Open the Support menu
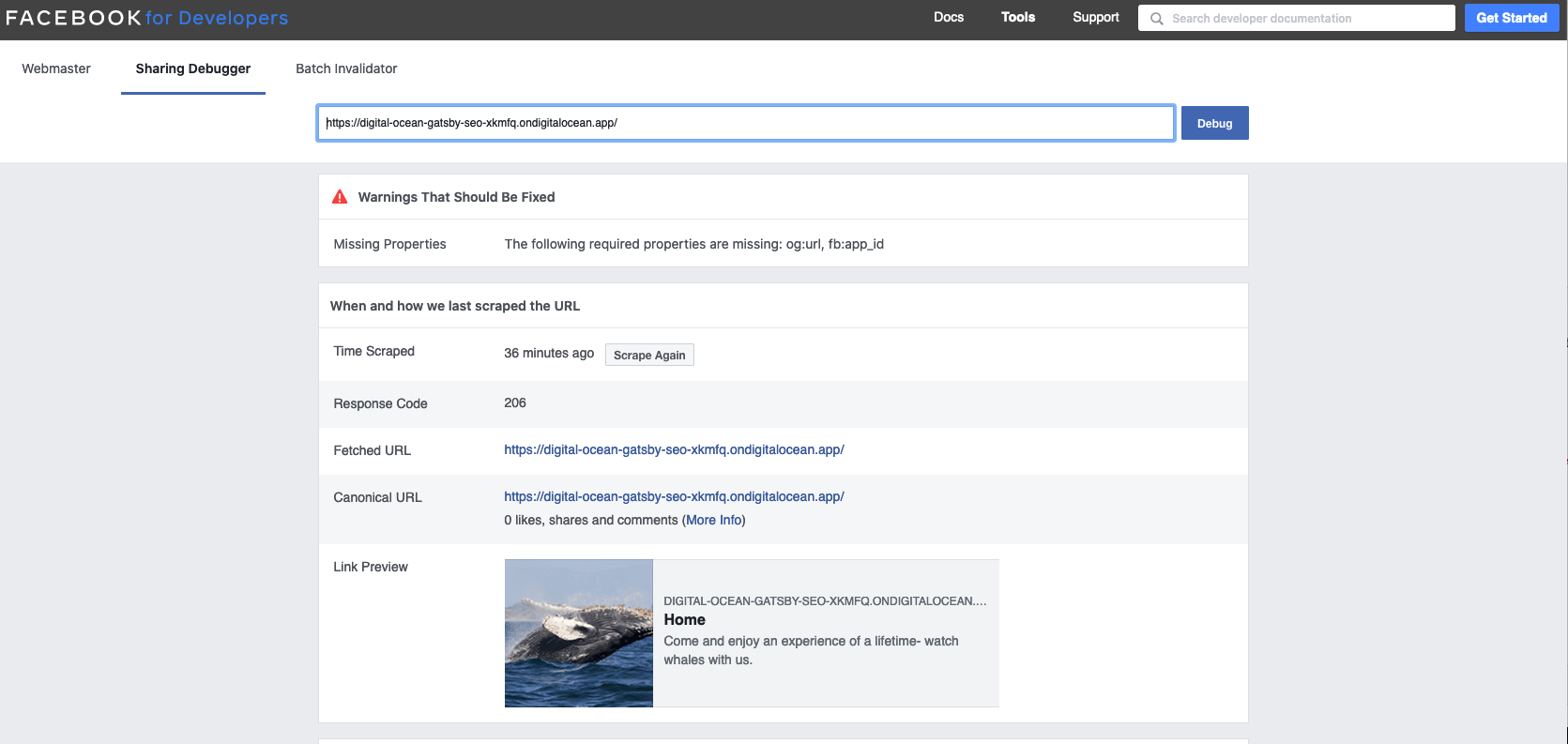Image resolution: width=1568 pixels, height=744 pixels. click(1096, 17)
